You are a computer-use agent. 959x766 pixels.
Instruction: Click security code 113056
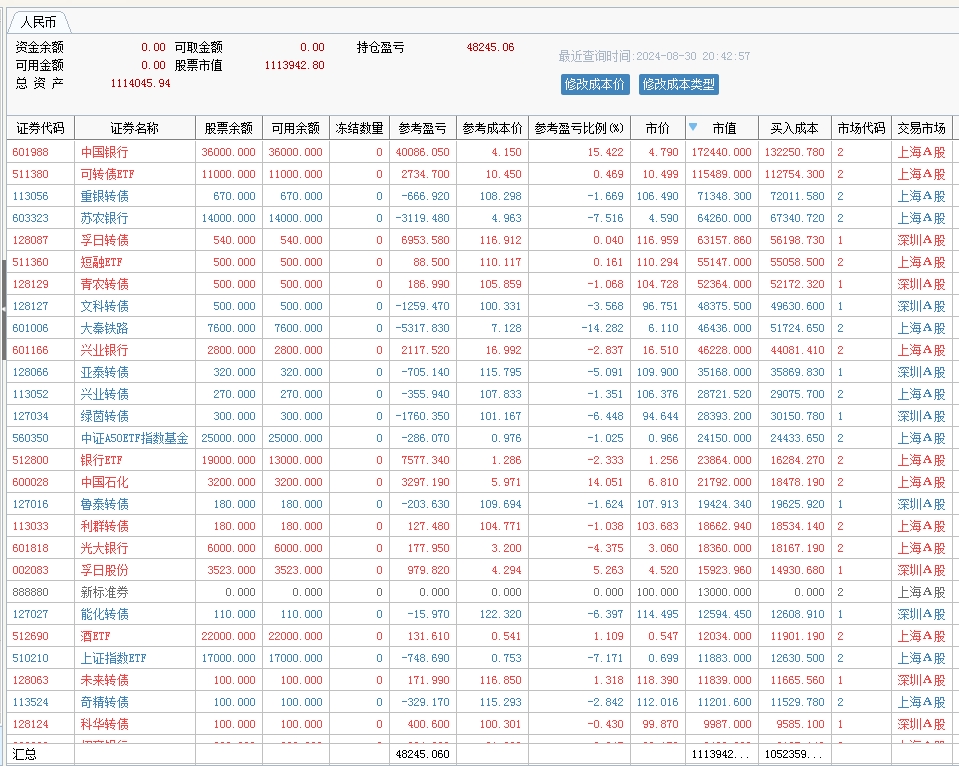click(x=31, y=196)
